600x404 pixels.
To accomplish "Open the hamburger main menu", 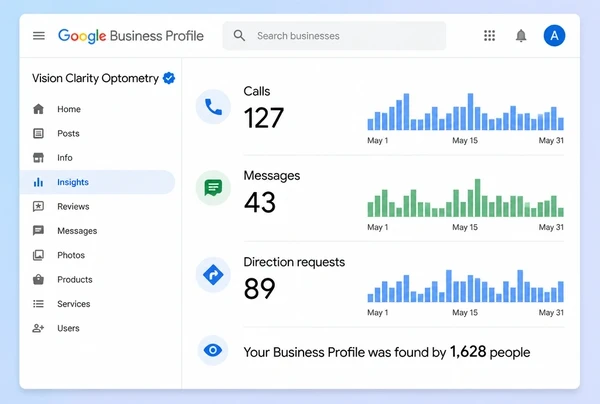I will click(x=39, y=36).
